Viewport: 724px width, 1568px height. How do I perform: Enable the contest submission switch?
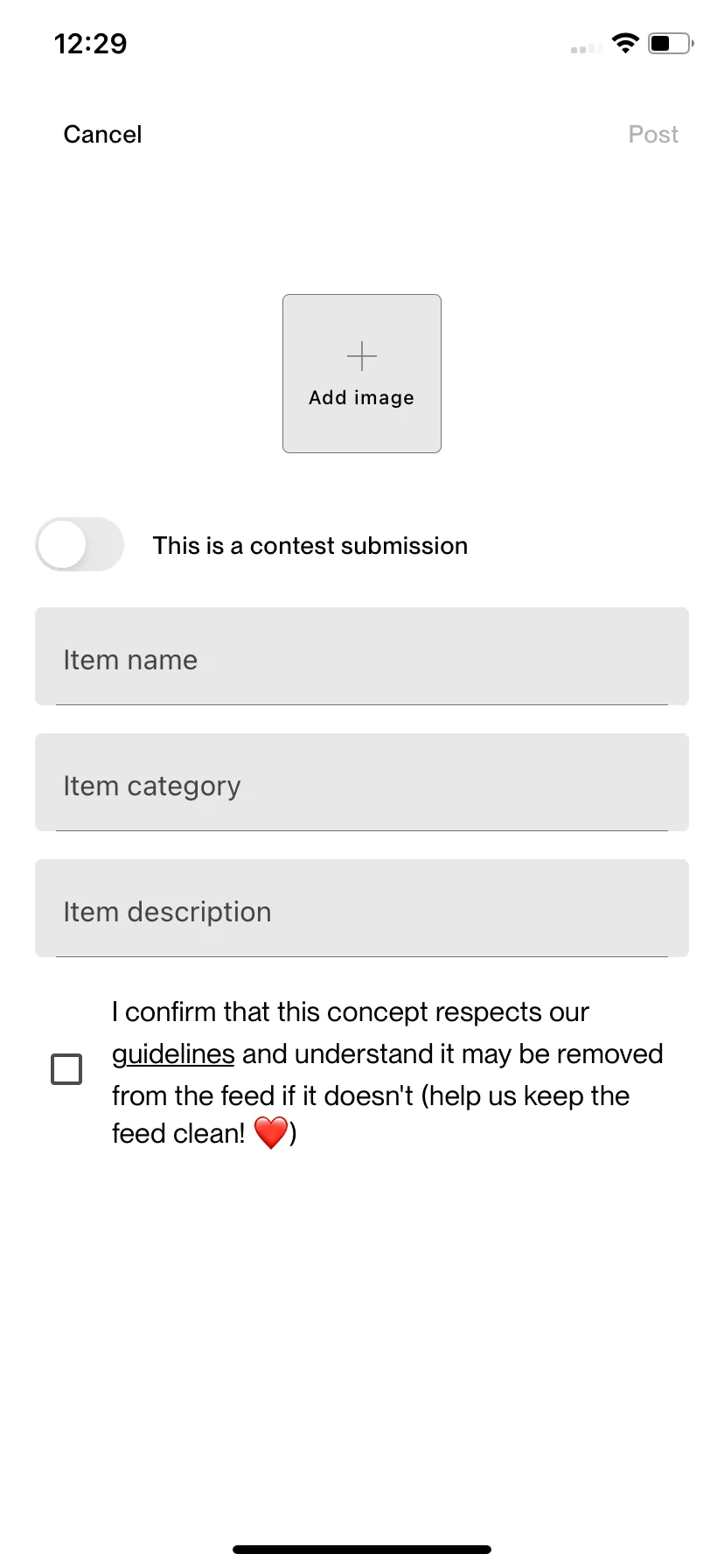[x=80, y=544]
